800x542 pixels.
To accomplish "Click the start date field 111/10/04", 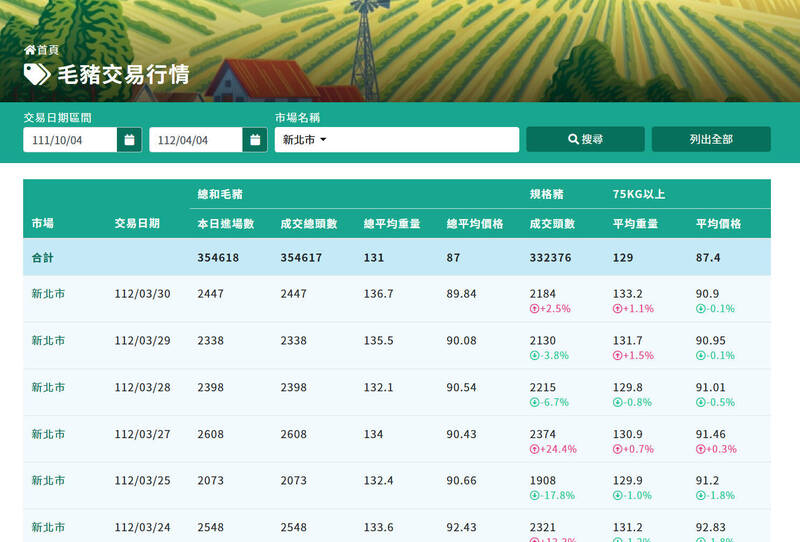I will pyautogui.click(x=70, y=140).
